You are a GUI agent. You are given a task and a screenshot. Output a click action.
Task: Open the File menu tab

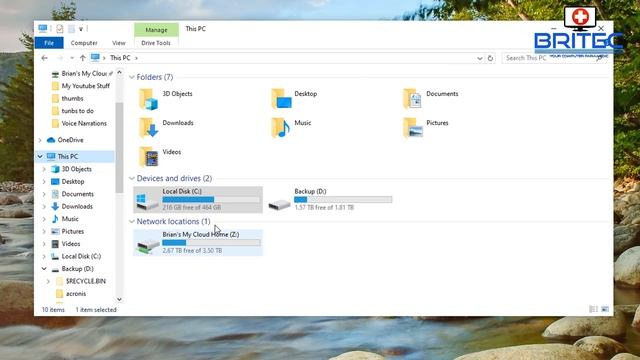click(49, 43)
